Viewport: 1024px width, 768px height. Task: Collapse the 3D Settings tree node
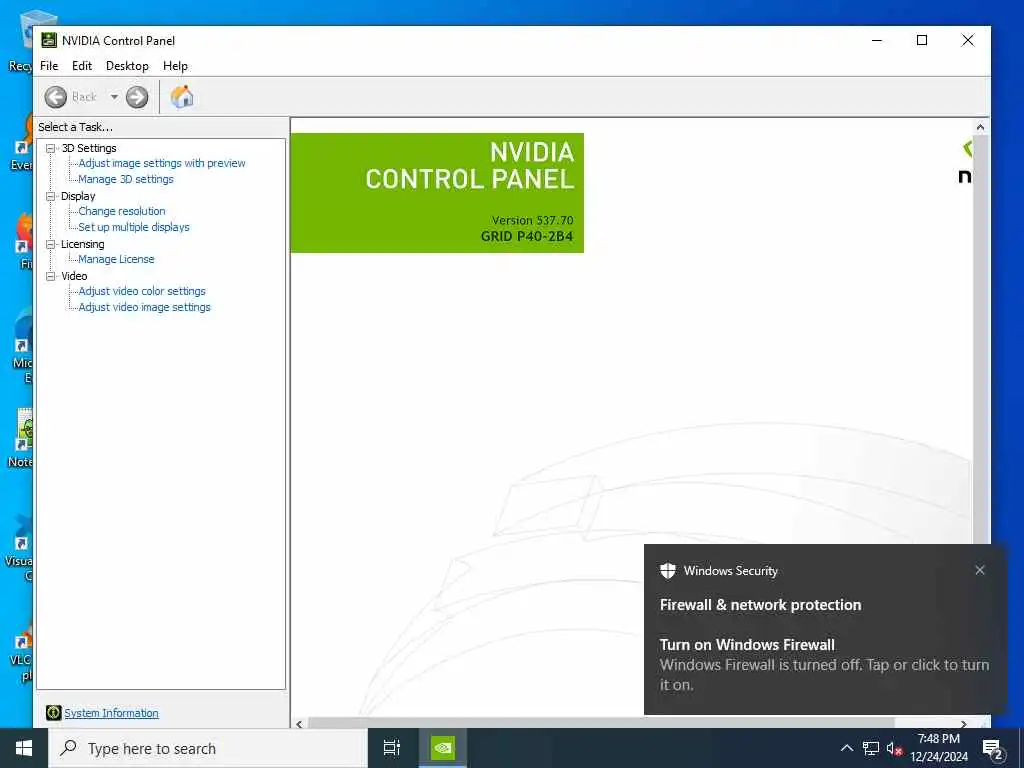(x=50, y=148)
